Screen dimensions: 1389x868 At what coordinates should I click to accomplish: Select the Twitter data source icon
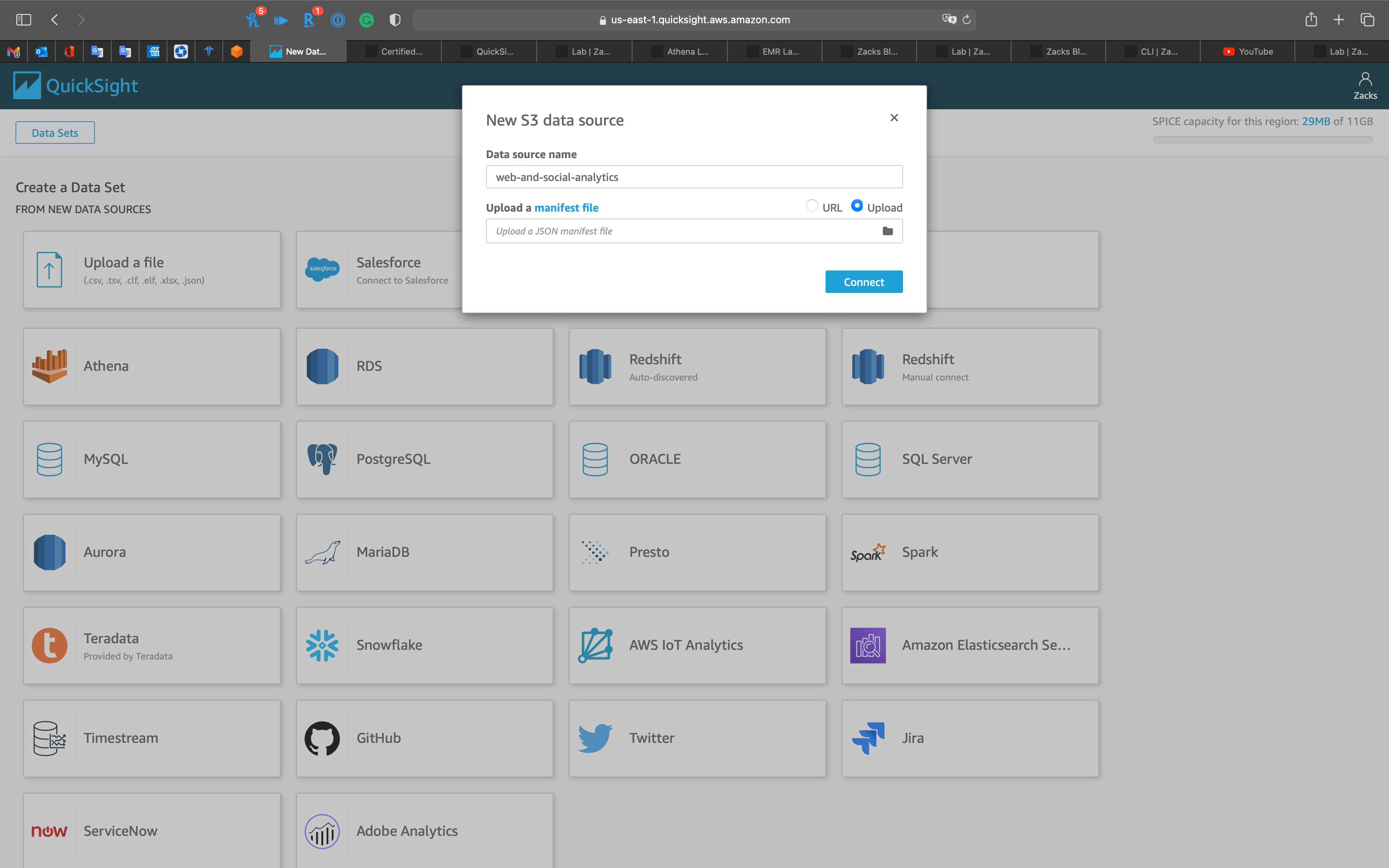[x=595, y=738]
